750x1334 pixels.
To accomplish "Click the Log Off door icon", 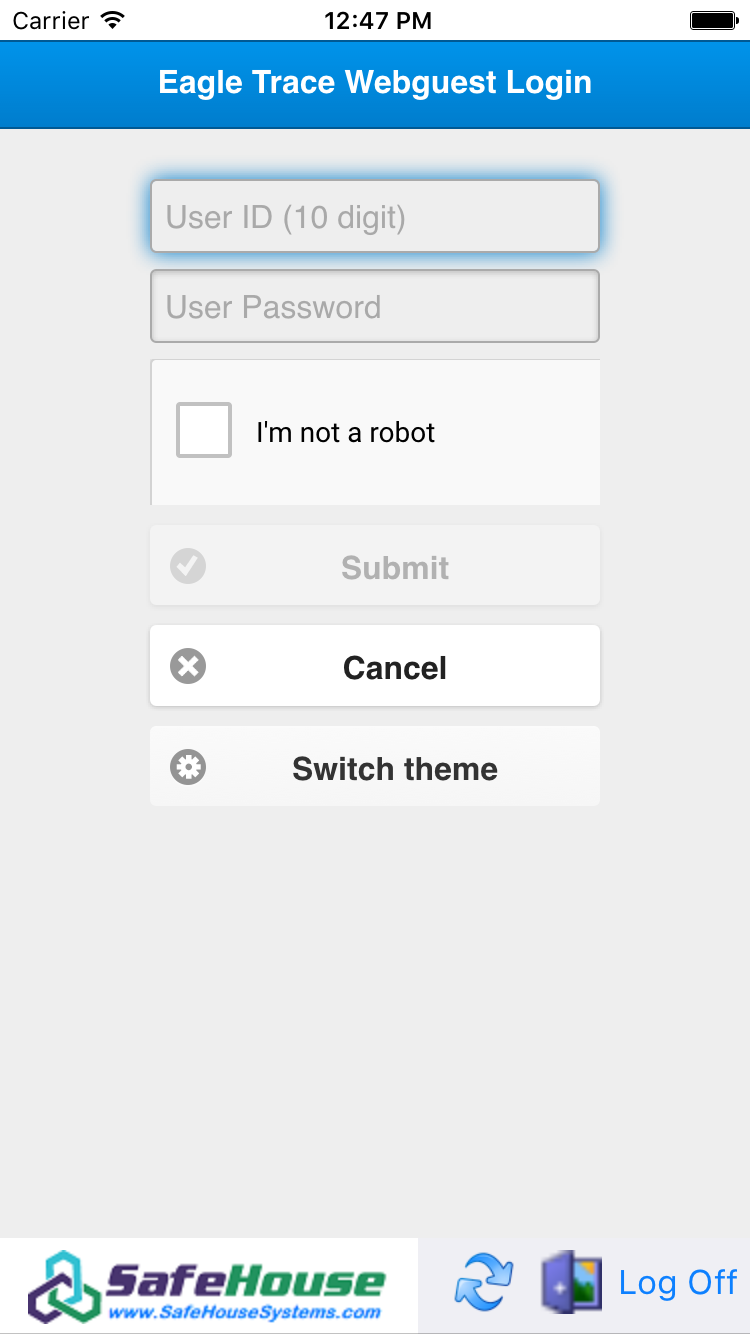I will [570, 1283].
